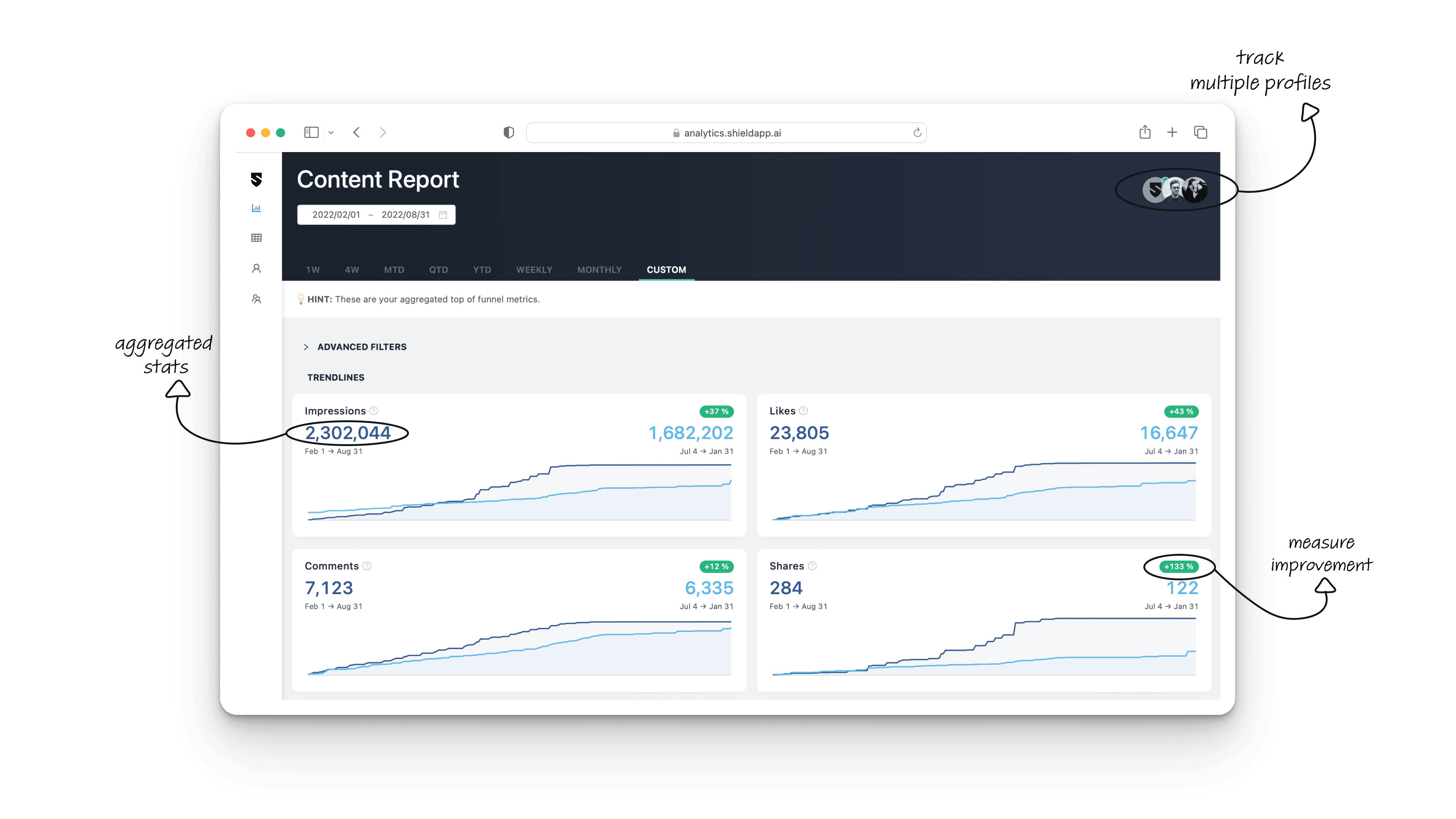
Task: Click the Shield logo in sidebar
Action: click(256, 180)
